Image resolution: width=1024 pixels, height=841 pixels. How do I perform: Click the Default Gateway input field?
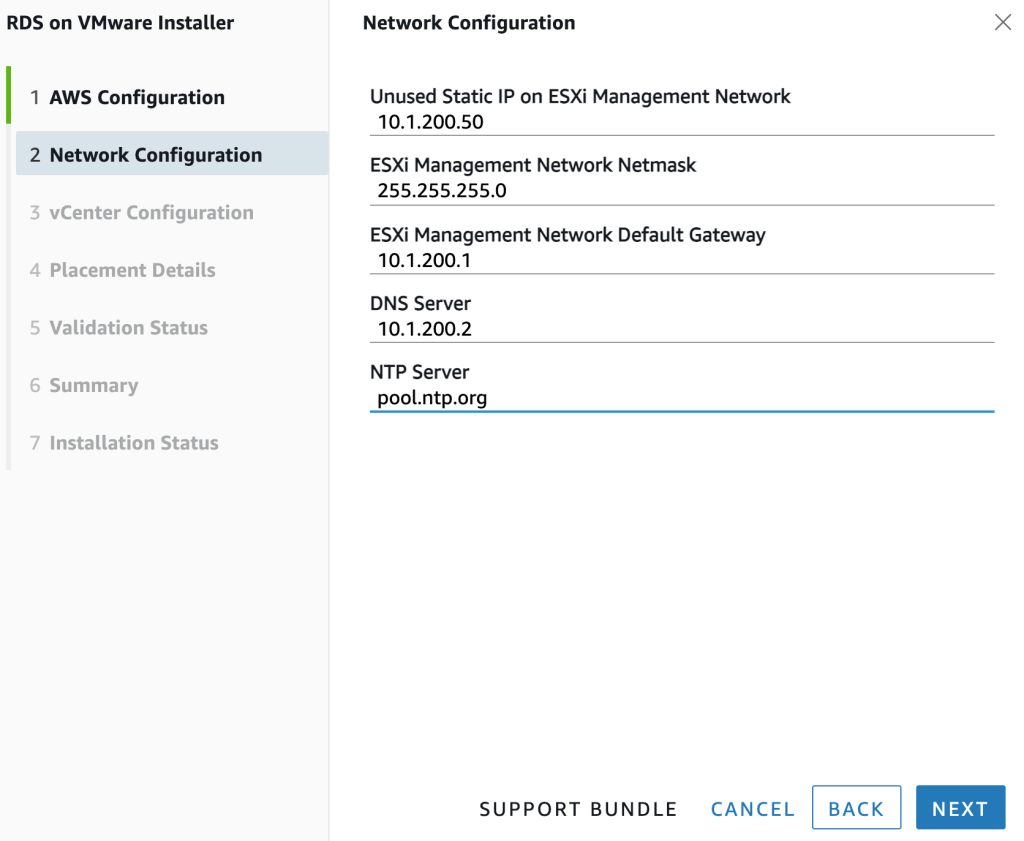[x=680, y=260]
